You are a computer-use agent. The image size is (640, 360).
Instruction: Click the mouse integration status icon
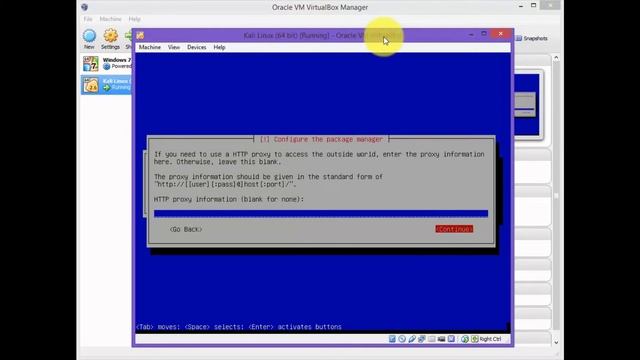point(465,339)
